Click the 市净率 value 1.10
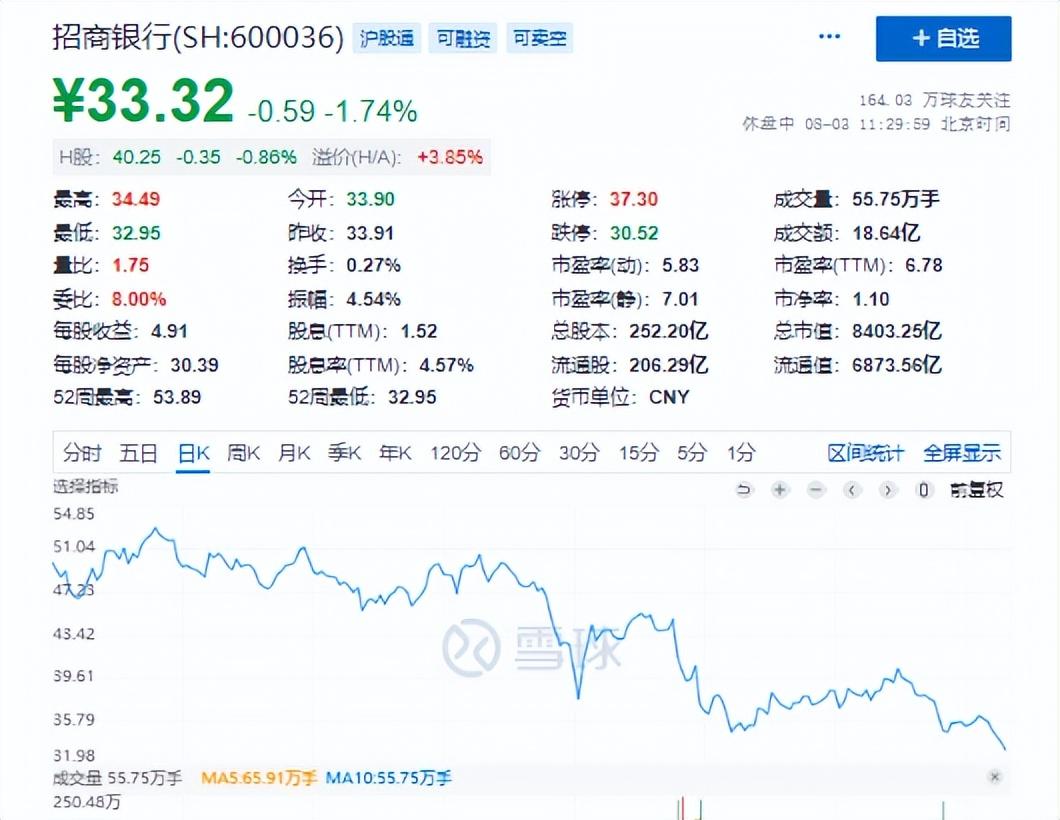The height and width of the screenshot is (820, 1060). (x=871, y=299)
